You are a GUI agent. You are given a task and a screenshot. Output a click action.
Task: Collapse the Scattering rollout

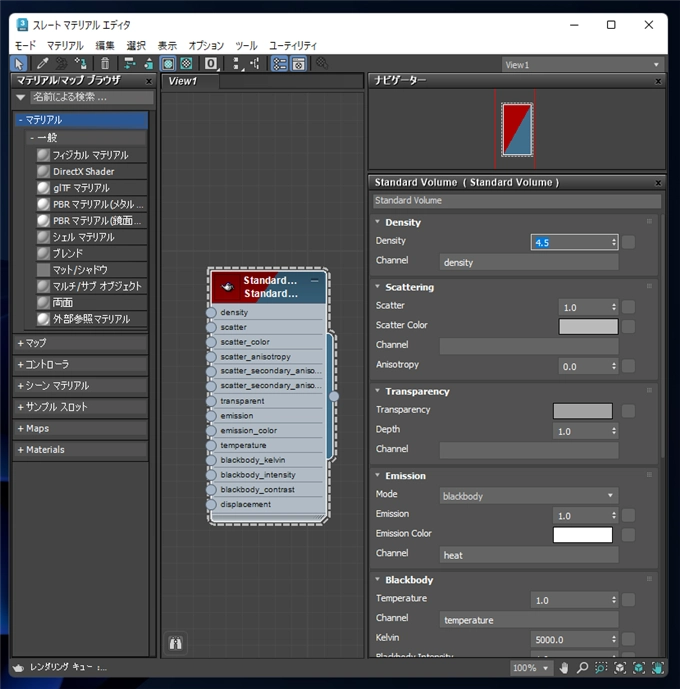[x=378, y=287]
